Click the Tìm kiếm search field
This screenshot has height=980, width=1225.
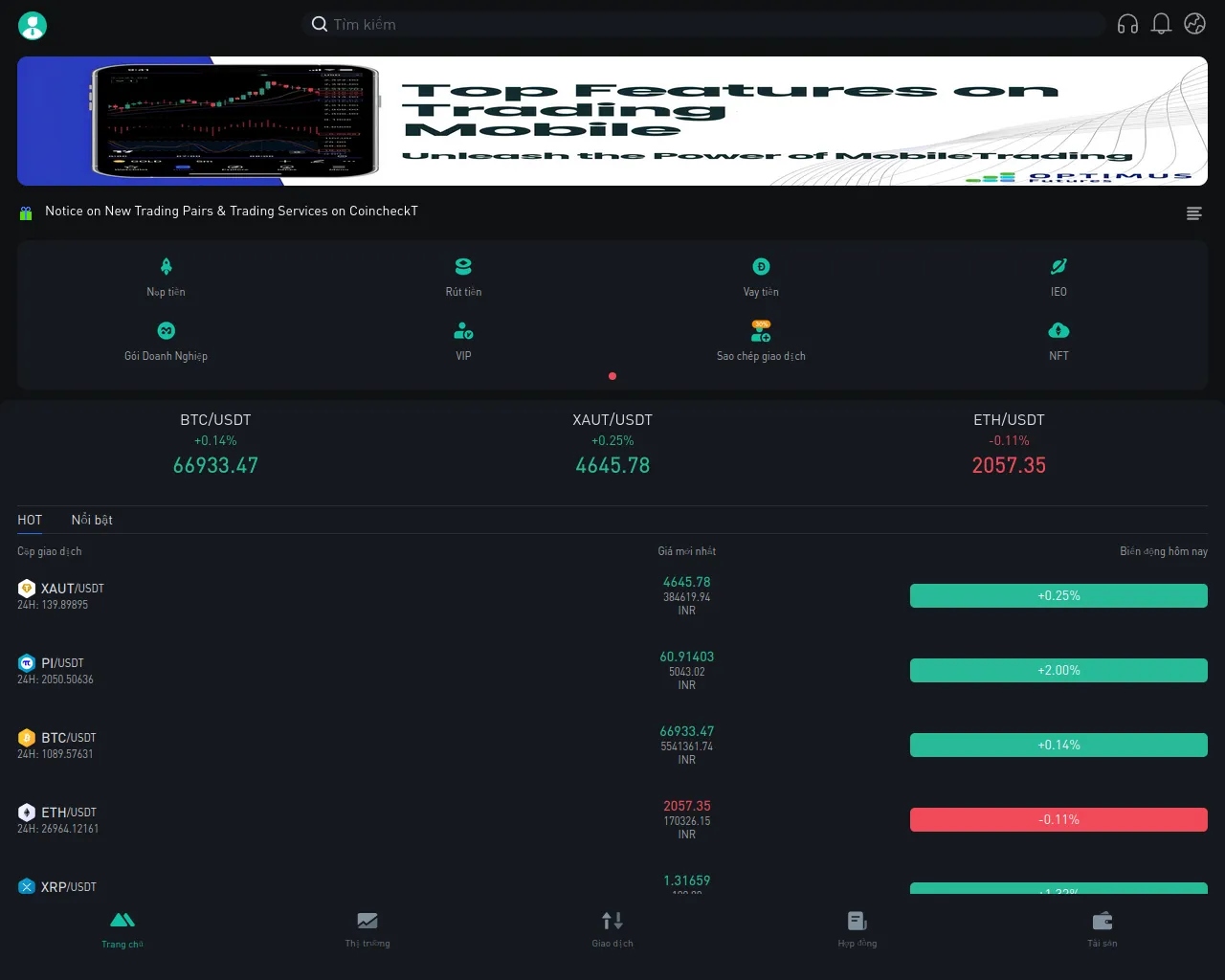[703, 24]
